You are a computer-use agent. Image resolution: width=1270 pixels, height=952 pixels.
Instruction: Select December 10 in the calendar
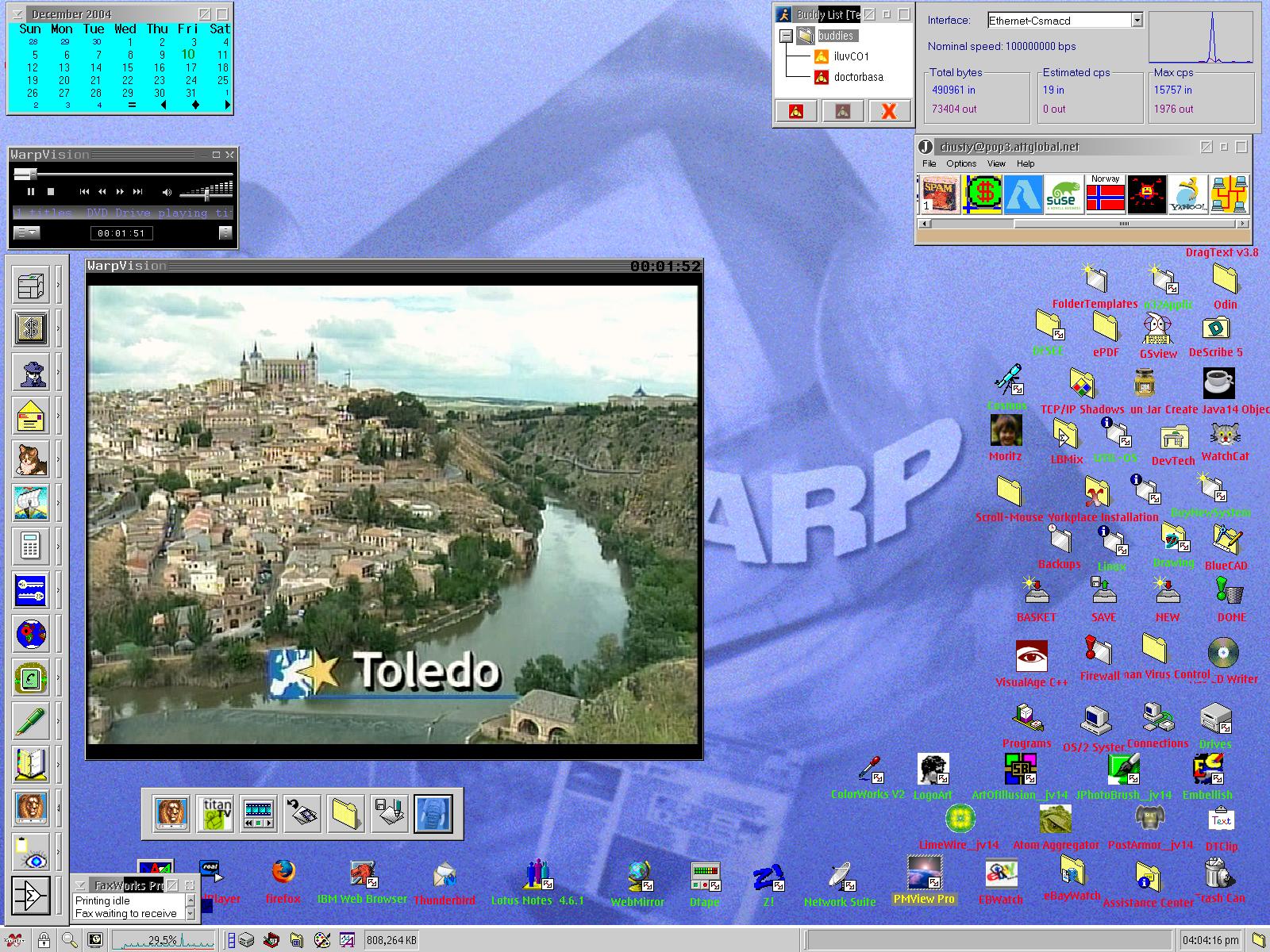point(188,54)
